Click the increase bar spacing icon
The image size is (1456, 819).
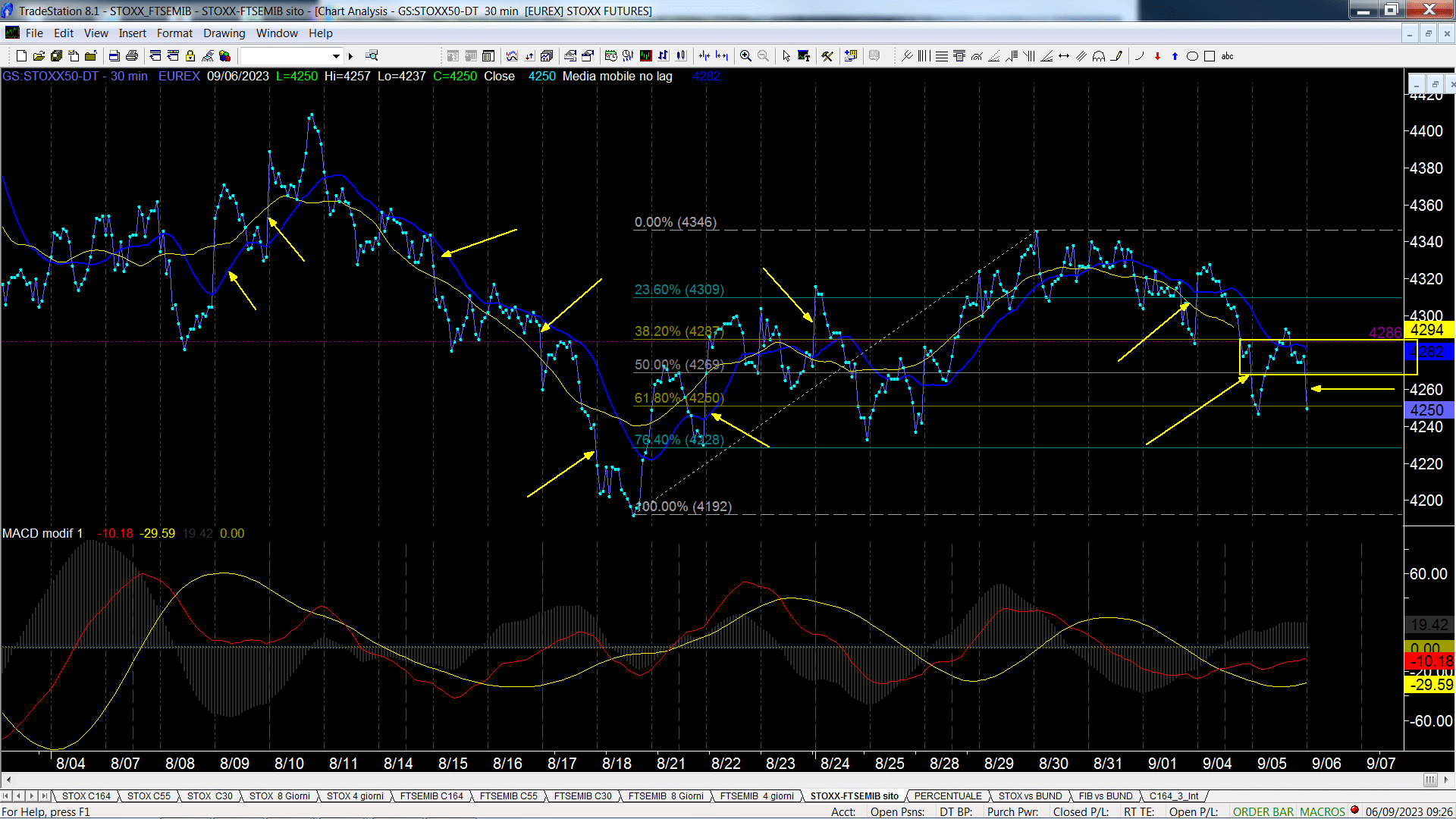pos(722,56)
